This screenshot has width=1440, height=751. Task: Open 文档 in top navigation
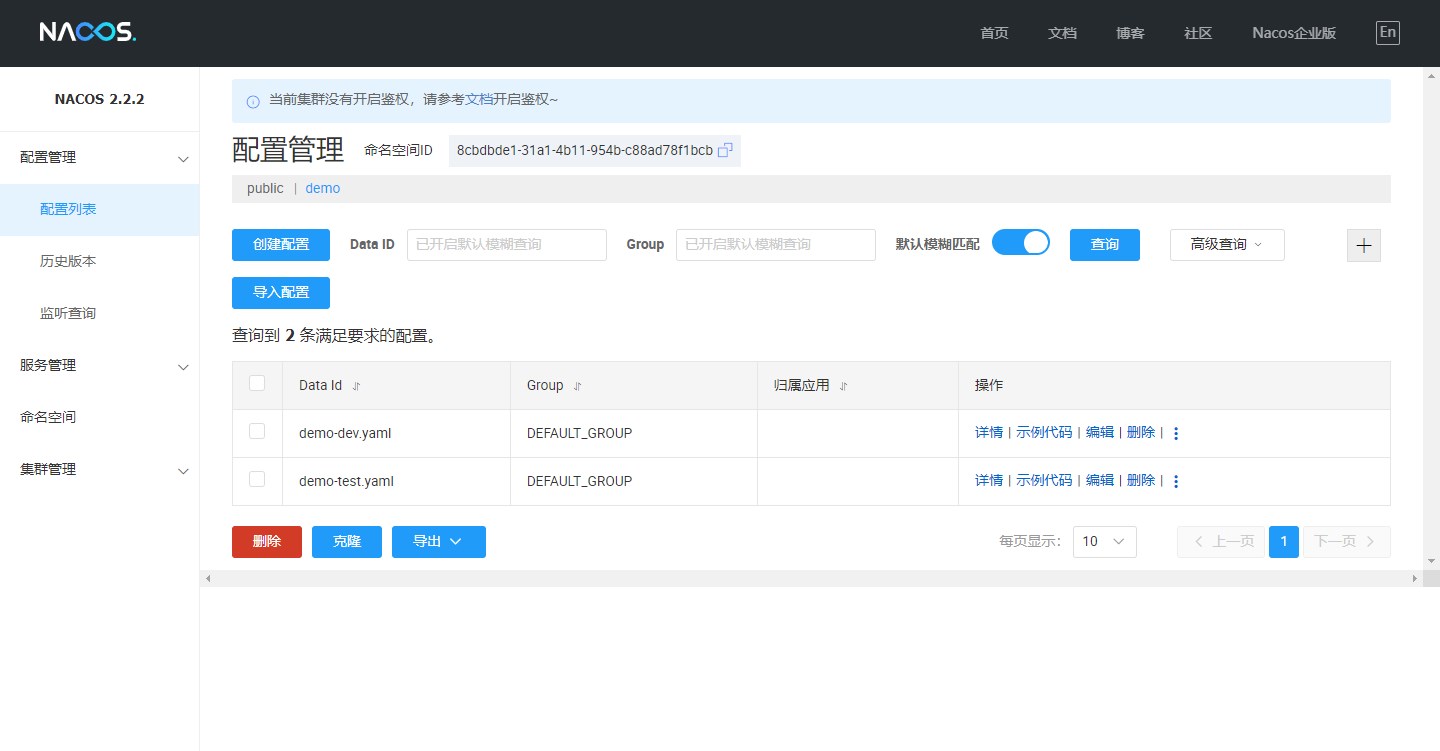pyautogui.click(x=1062, y=33)
